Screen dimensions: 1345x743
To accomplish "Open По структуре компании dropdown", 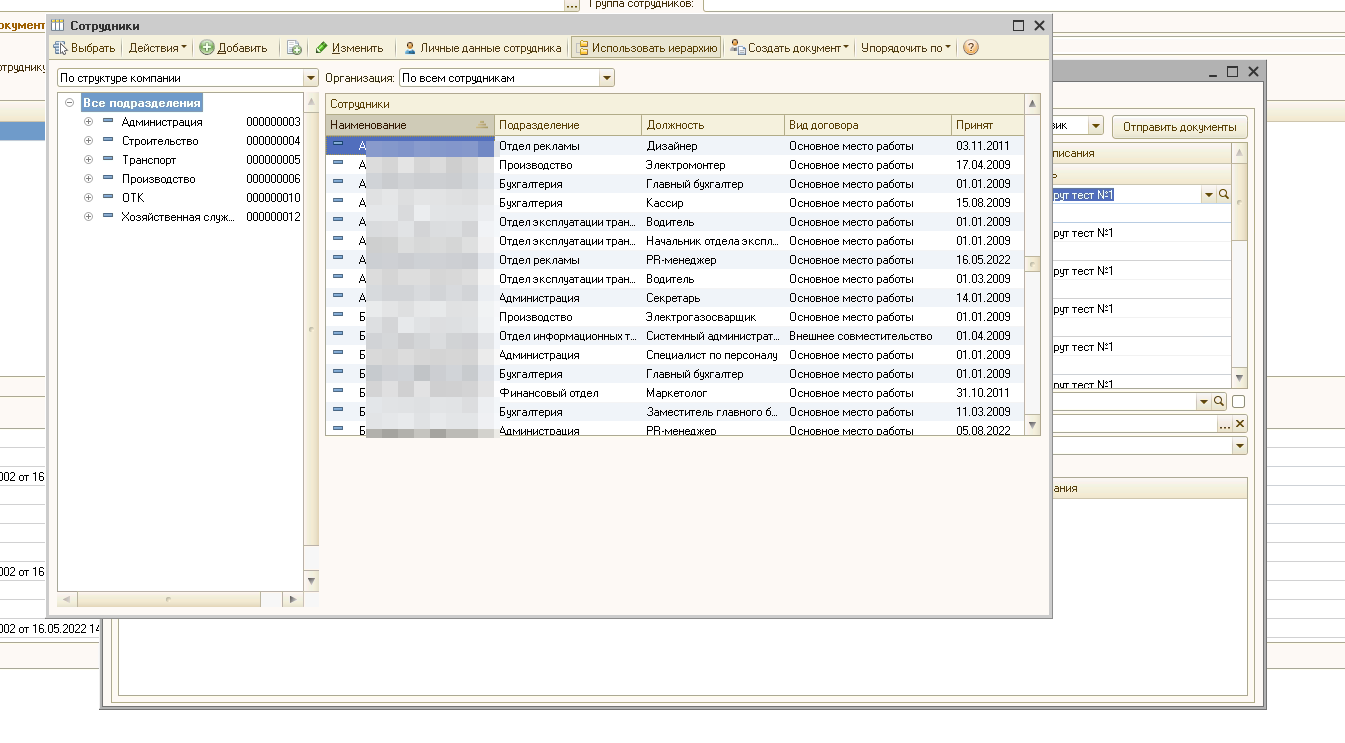I will 310,78.
